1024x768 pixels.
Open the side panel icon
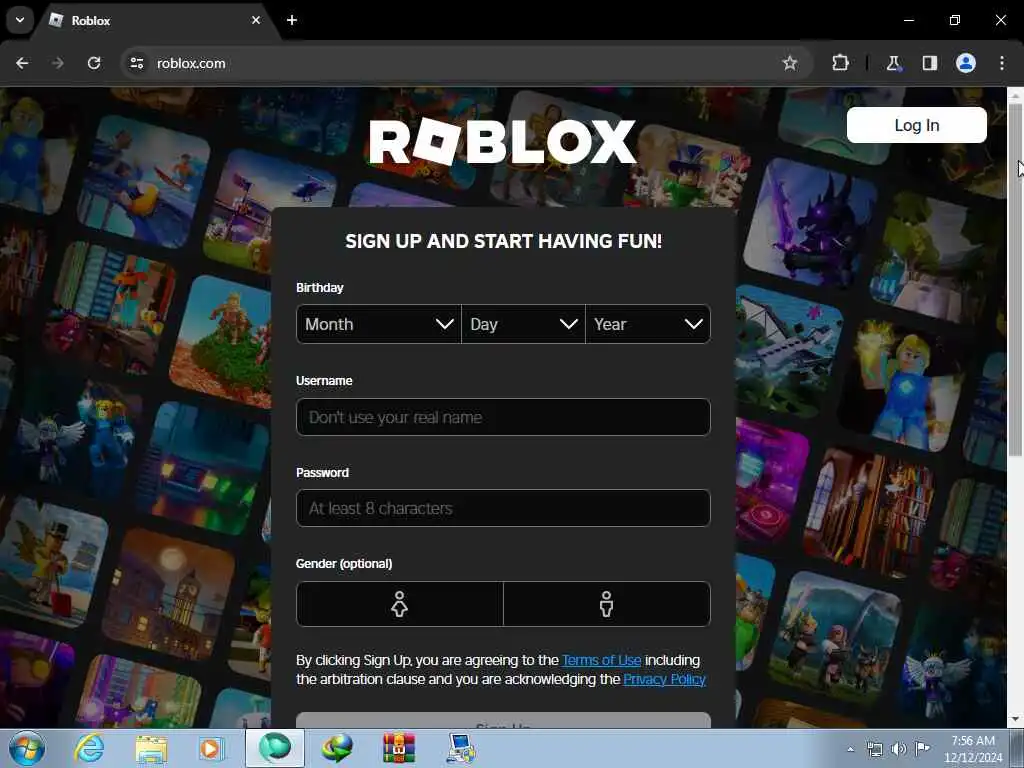(929, 63)
